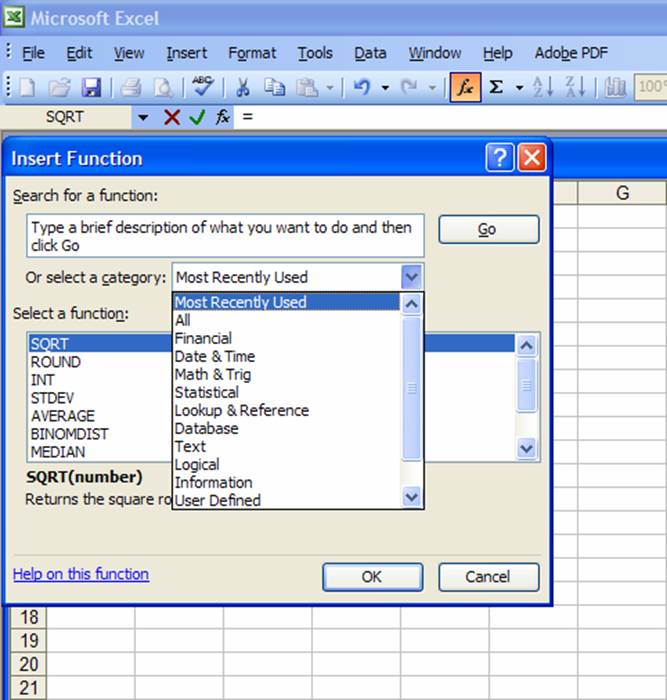Click the Chart Wizard icon
This screenshot has height=700, width=667.
click(615, 87)
